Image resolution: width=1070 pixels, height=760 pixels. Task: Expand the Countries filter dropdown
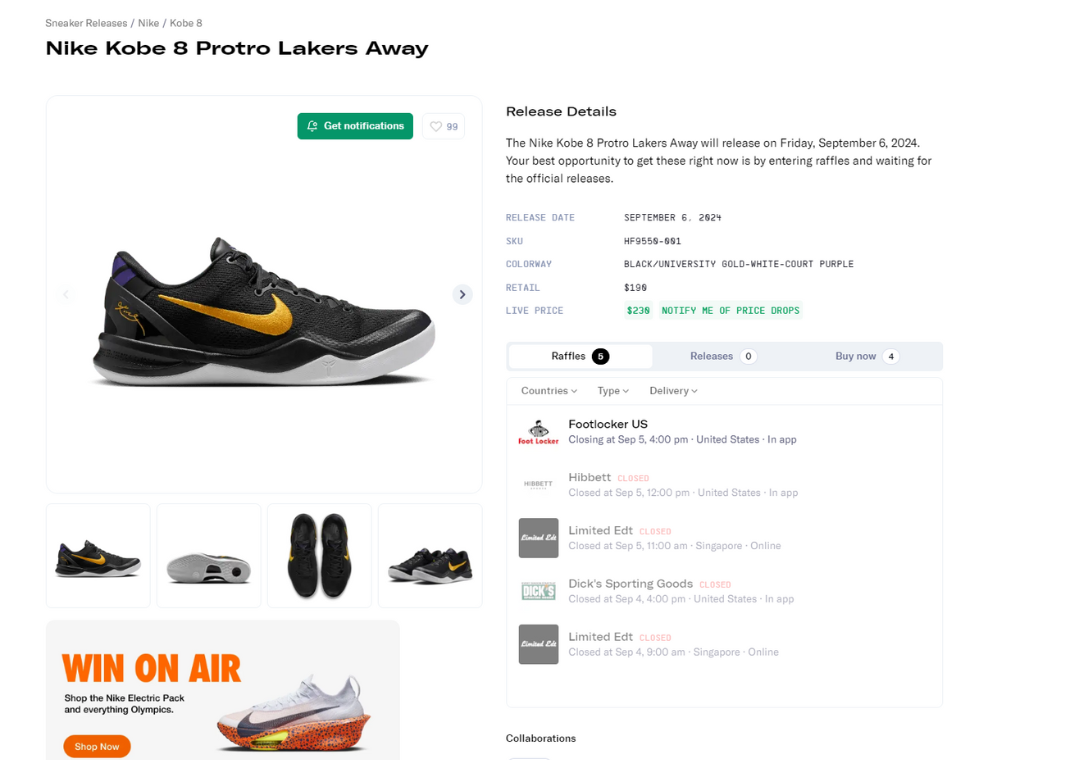(x=549, y=391)
